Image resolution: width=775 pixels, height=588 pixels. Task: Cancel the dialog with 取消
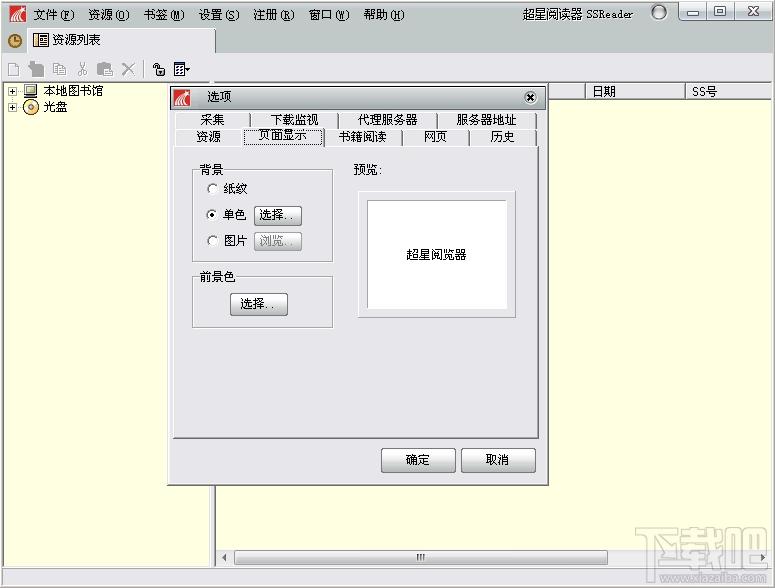[x=498, y=460]
